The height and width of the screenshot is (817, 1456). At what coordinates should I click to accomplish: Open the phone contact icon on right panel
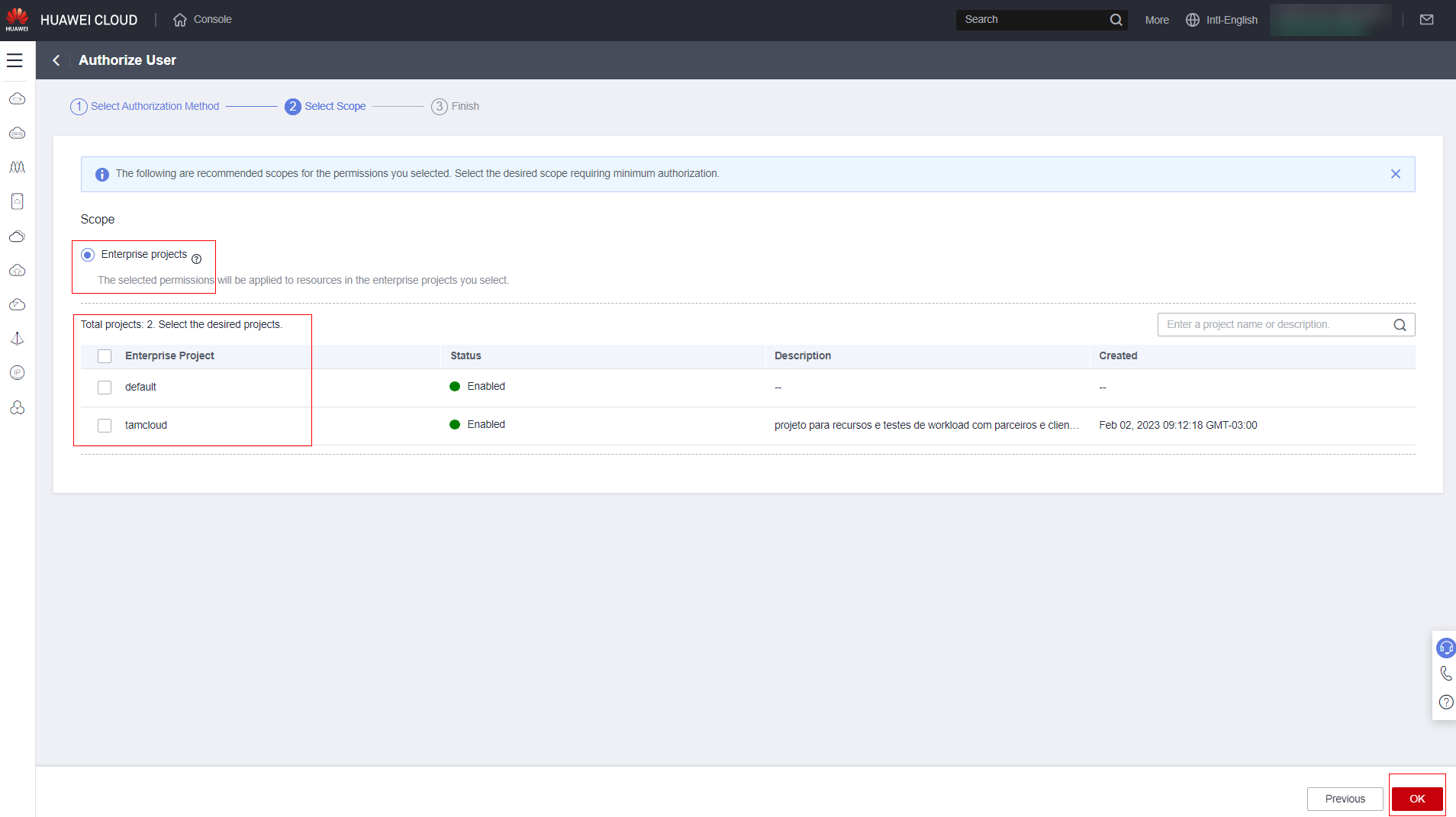[1445, 674]
